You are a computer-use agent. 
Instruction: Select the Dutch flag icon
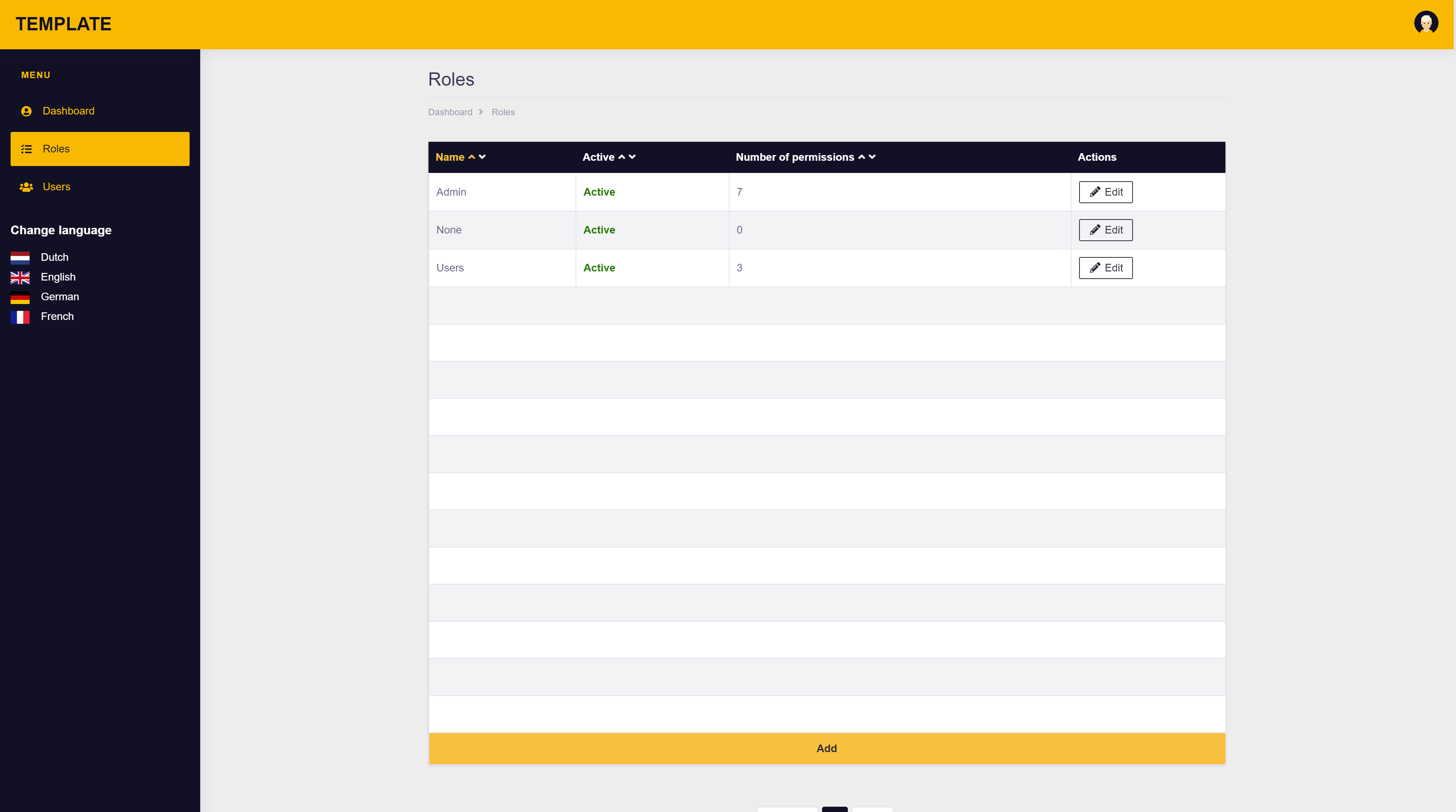(x=20, y=258)
